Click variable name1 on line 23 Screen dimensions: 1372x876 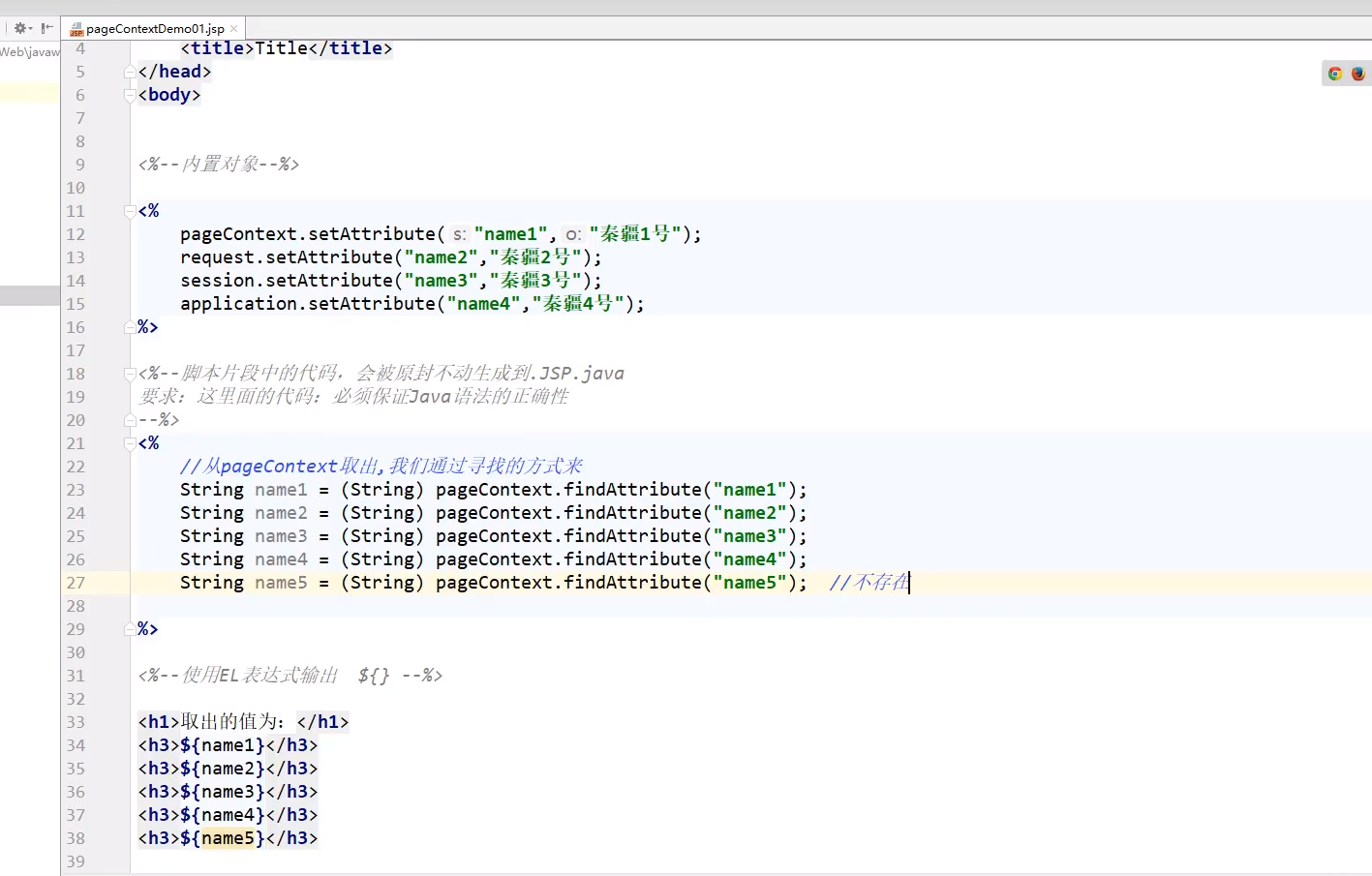point(281,490)
